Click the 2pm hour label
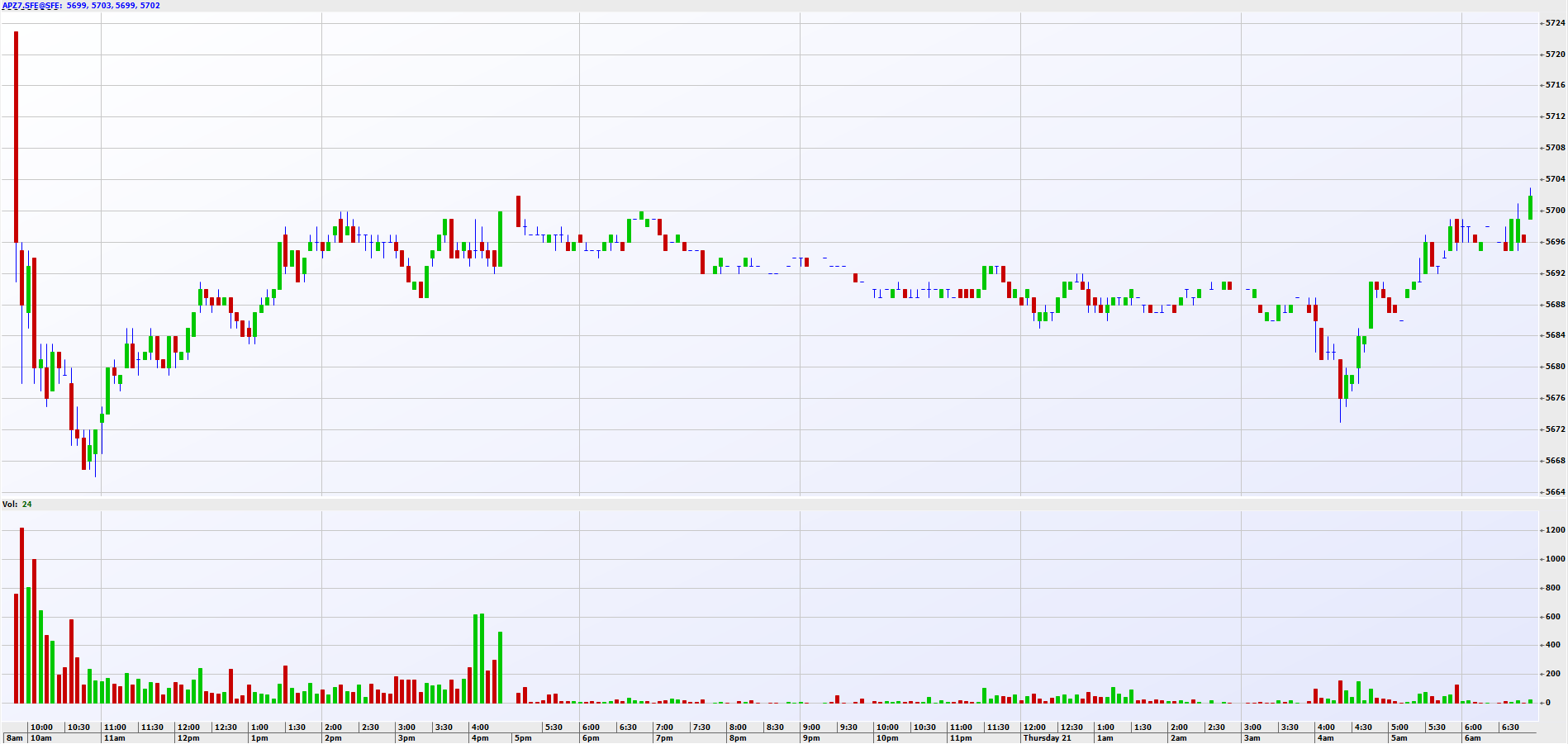Screen dimensions: 1568x744 [x=333, y=738]
